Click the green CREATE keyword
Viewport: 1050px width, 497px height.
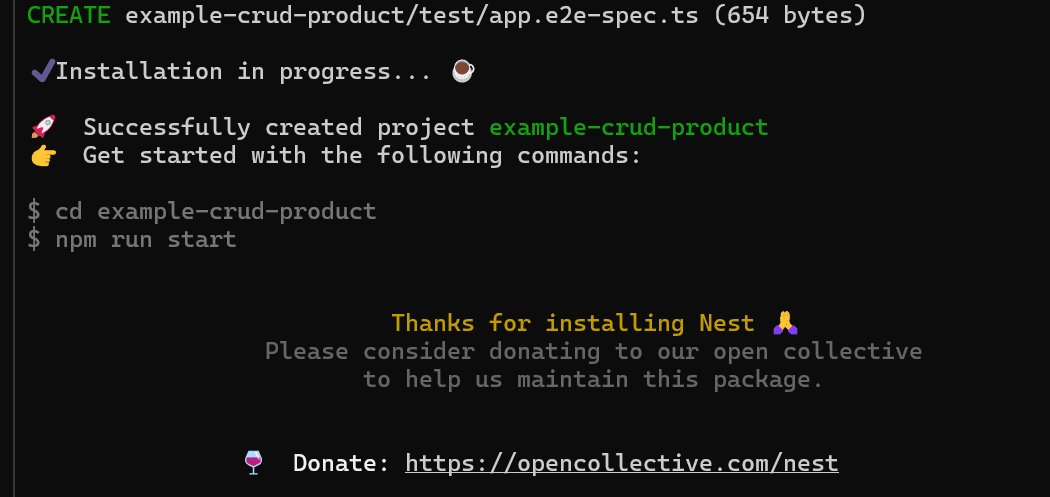coord(69,15)
